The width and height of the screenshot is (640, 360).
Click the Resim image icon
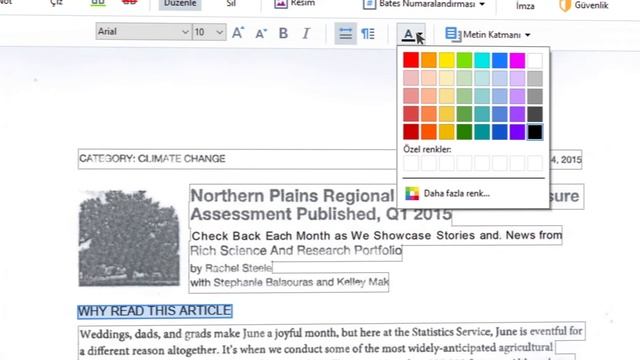(x=281, y=4)
